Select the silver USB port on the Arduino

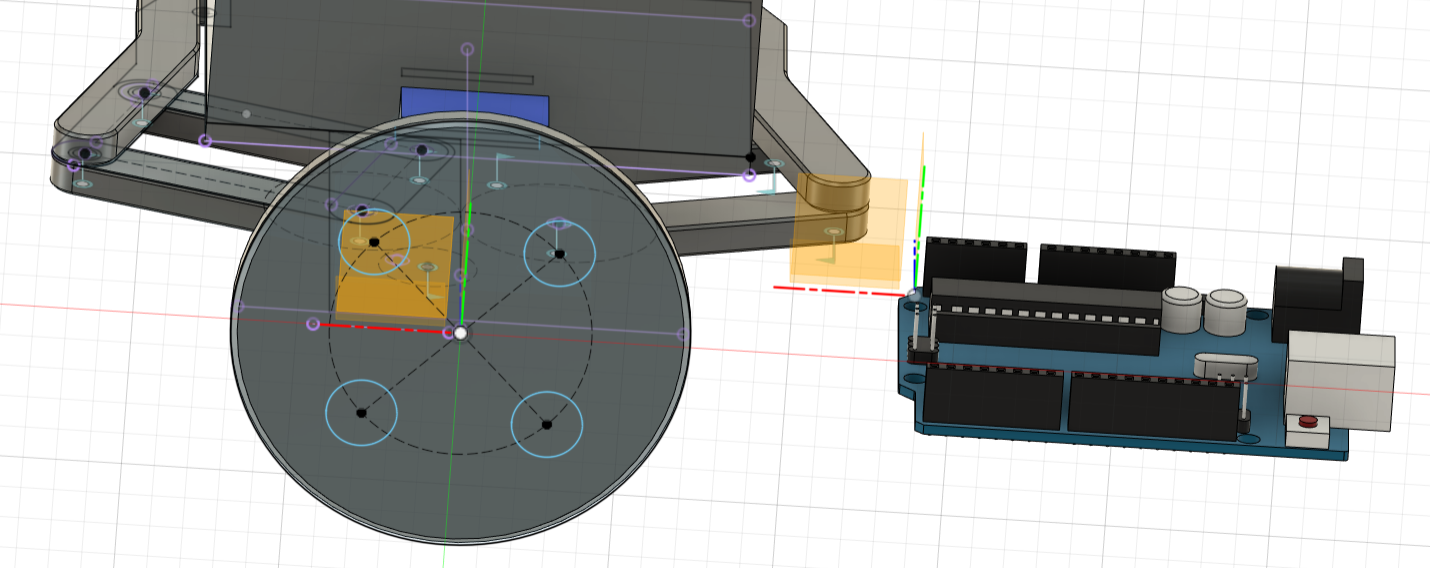point(1341,382)
